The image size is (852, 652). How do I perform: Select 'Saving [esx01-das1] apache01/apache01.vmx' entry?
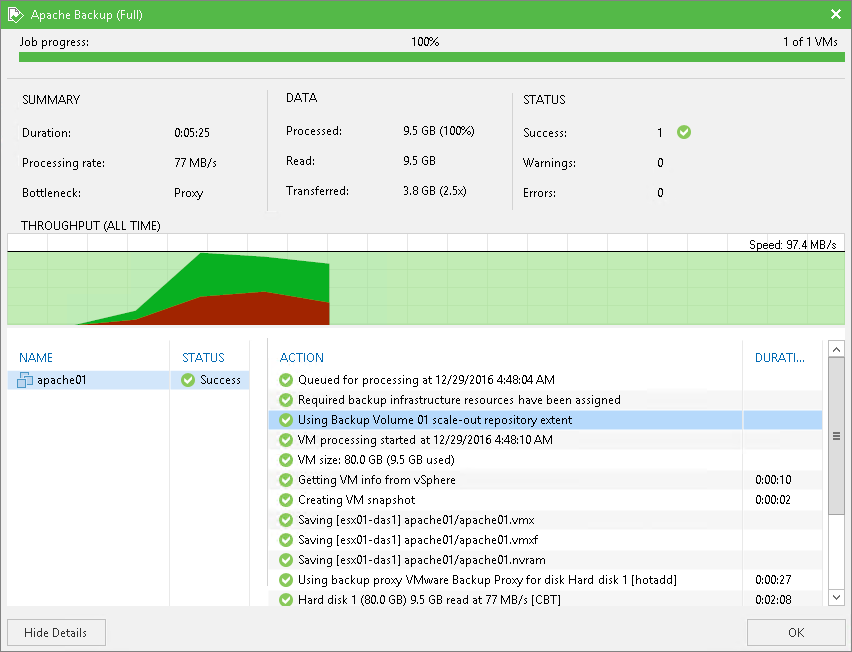[416, 520]
